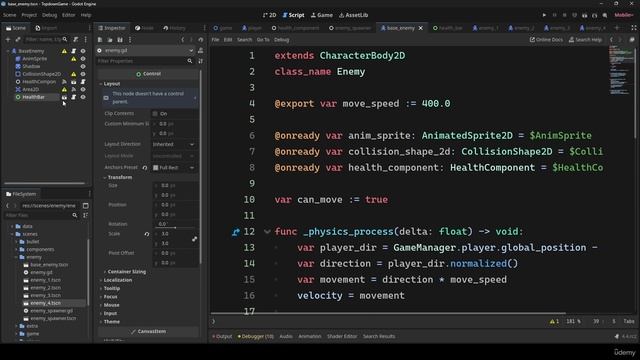
Task: Open the Game workspace
Action: [322, 15]
